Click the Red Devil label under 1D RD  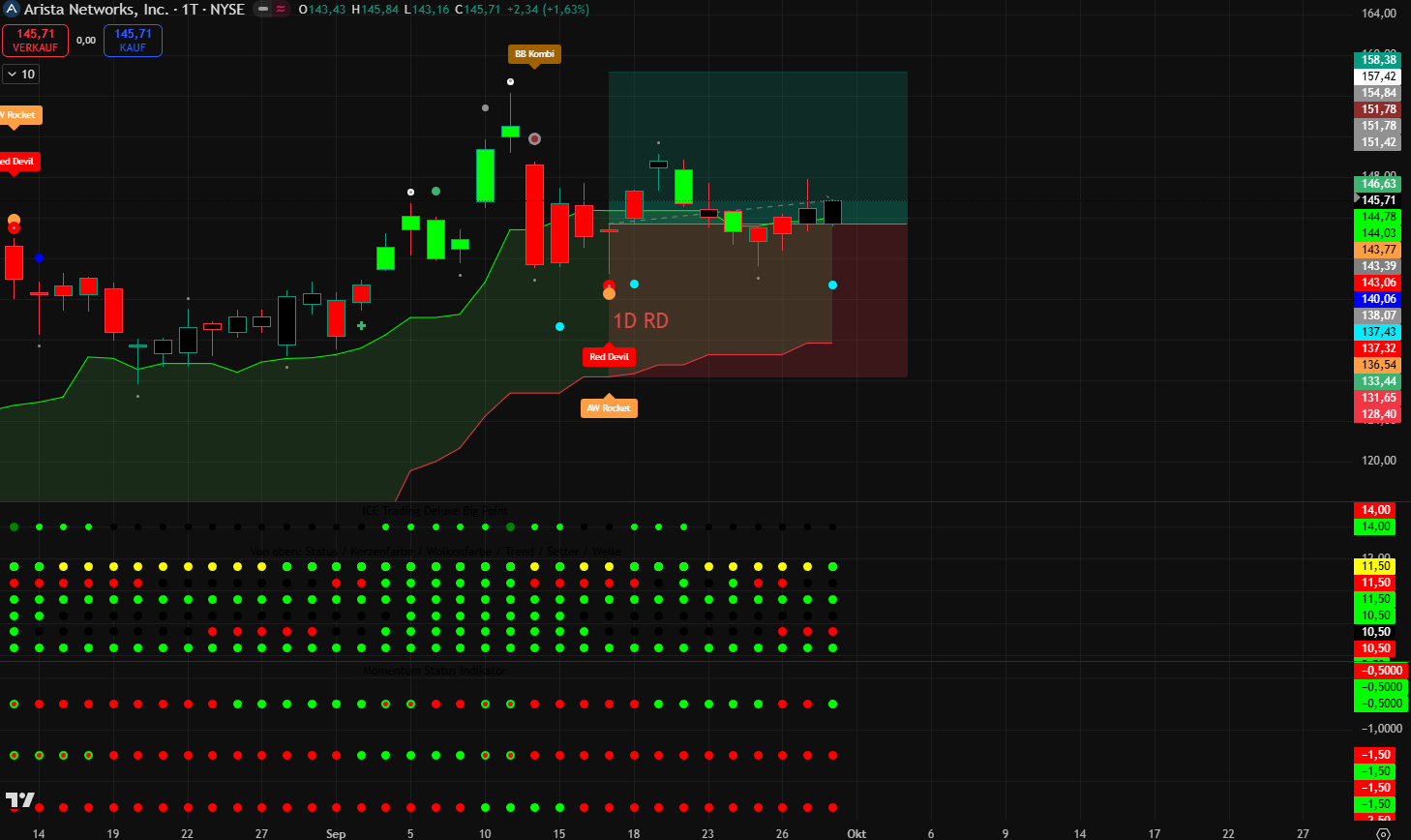tap(609, 357)
